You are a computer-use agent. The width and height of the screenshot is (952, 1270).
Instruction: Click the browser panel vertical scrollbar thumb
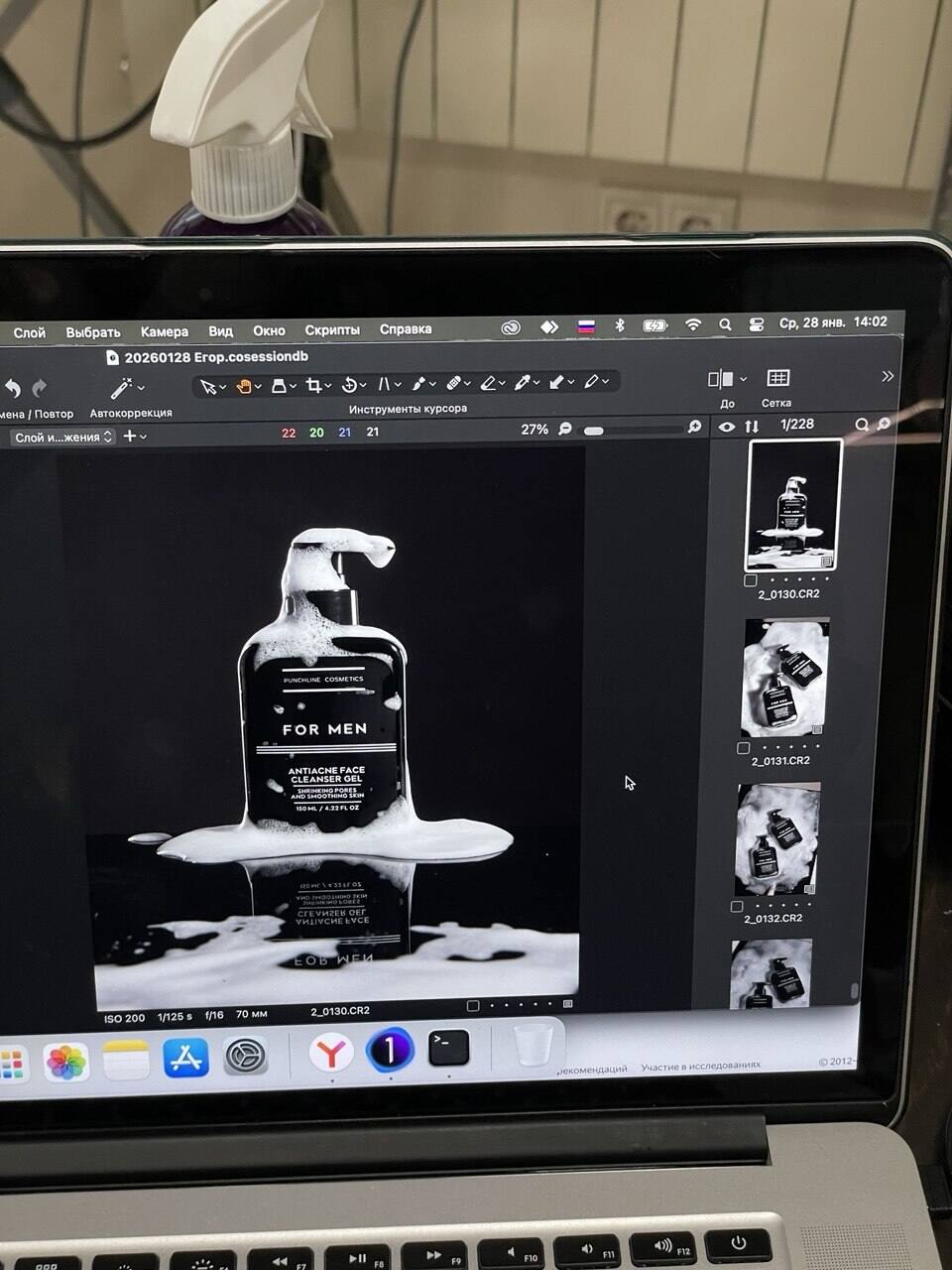[x=855, y=991]
